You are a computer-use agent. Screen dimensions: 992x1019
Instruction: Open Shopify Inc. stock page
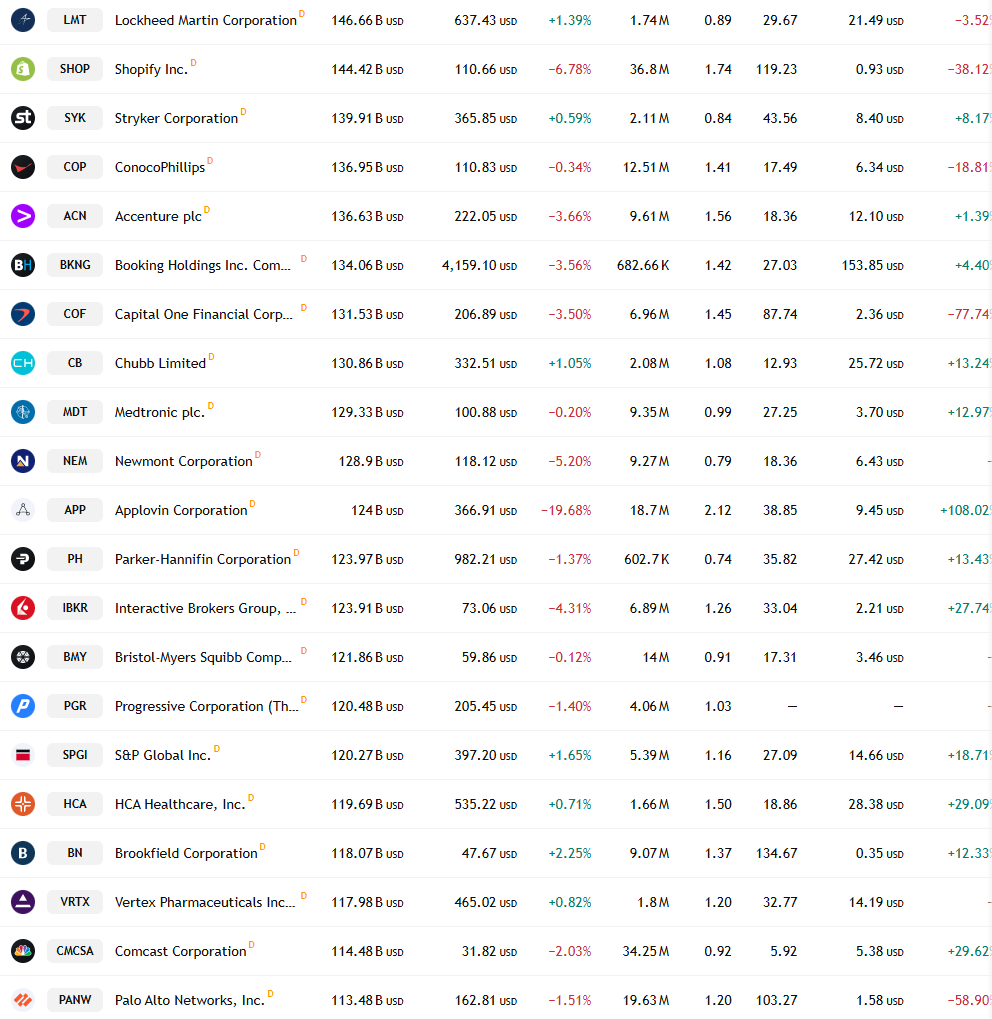coord(151,70)
